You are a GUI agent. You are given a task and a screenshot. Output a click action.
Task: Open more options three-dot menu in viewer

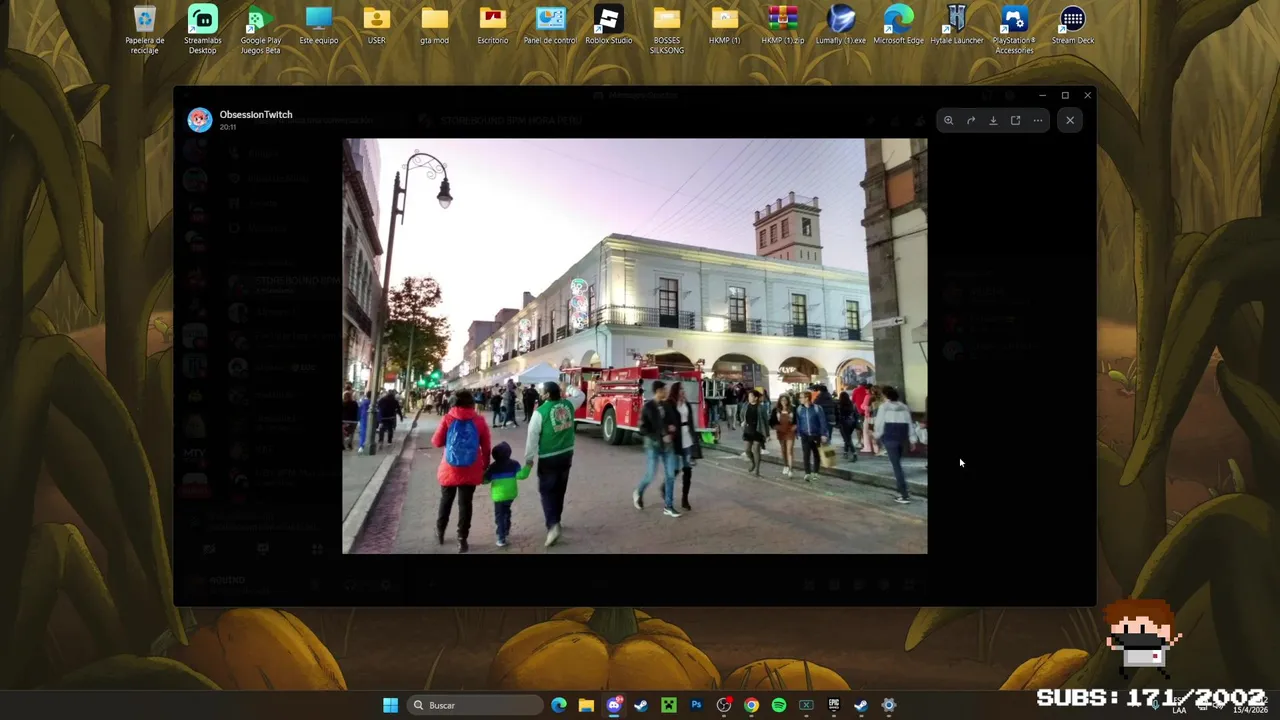tap(1038, 121)
